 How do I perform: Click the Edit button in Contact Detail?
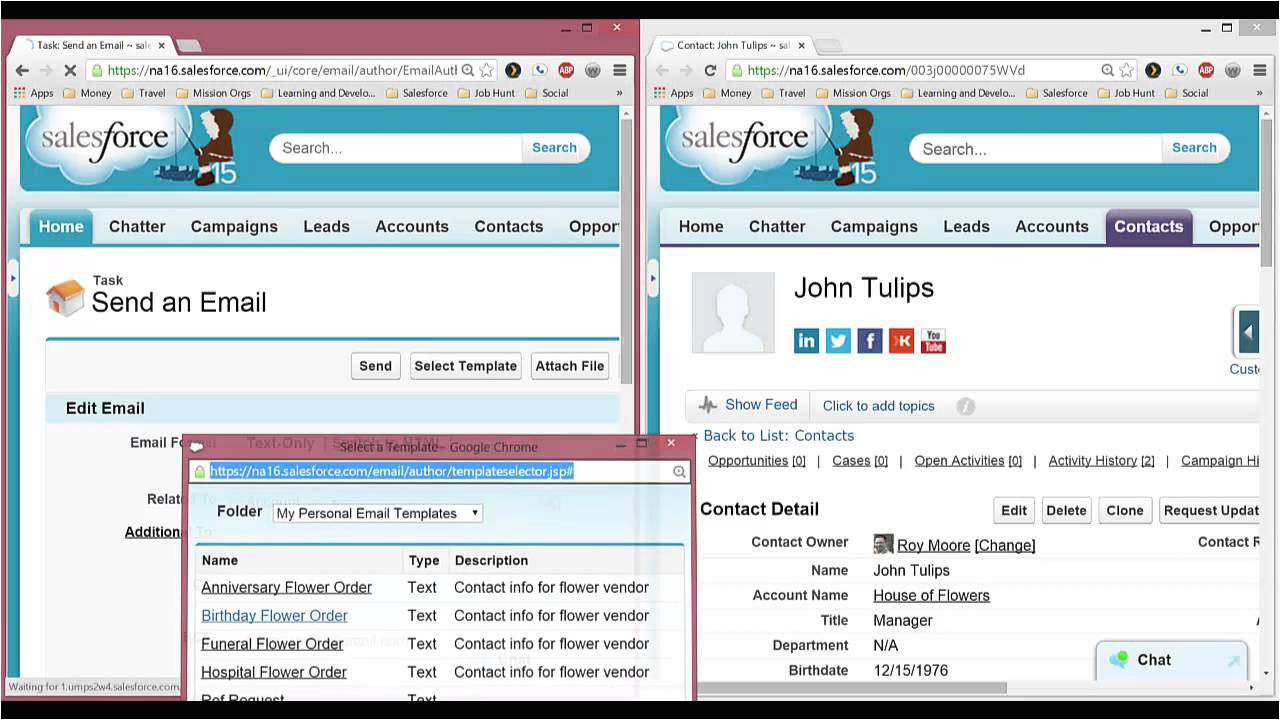click(1013, 510)
